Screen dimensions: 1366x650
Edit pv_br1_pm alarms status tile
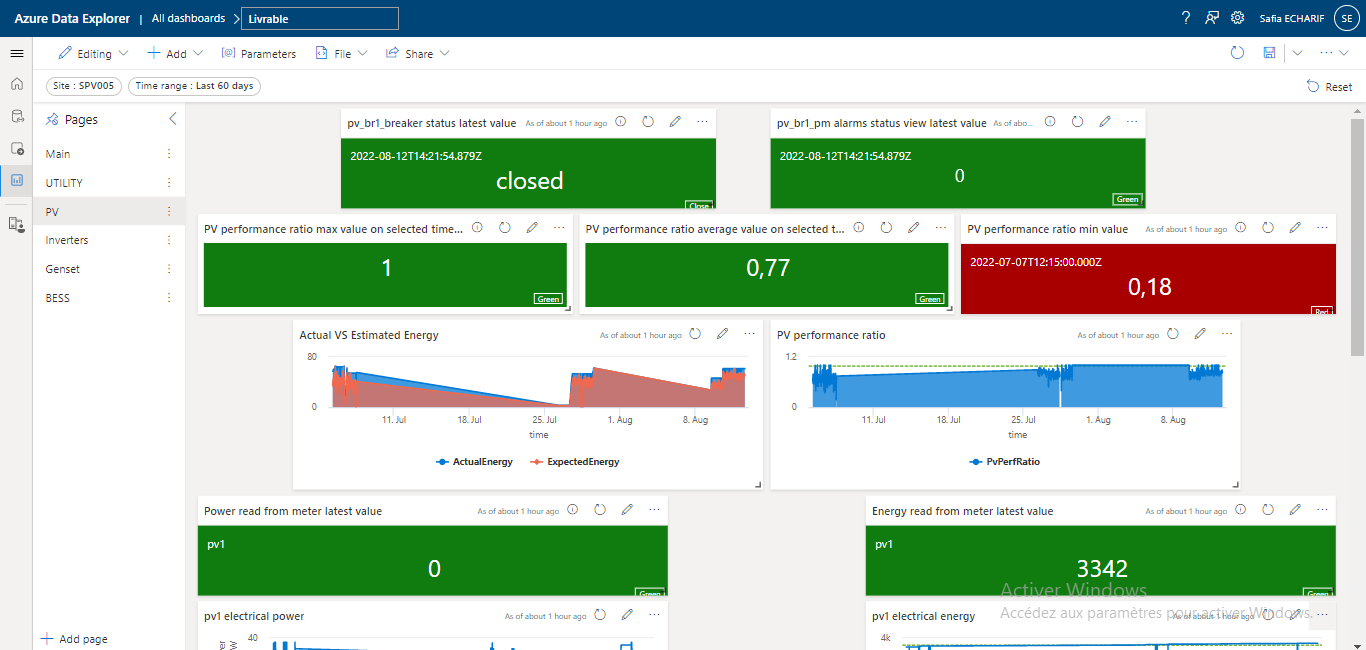(x=1105, y=122)
